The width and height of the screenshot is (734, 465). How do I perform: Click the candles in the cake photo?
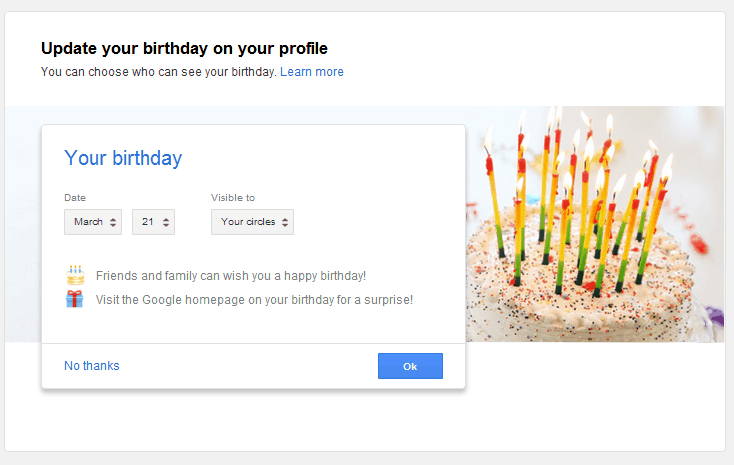coord(580,197)
